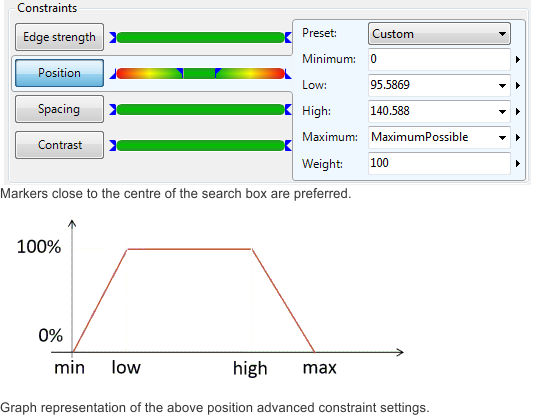Click the right blue marker of Contrast slider
The height and width of the screenshot is (417, 559).
pos(288,145)
